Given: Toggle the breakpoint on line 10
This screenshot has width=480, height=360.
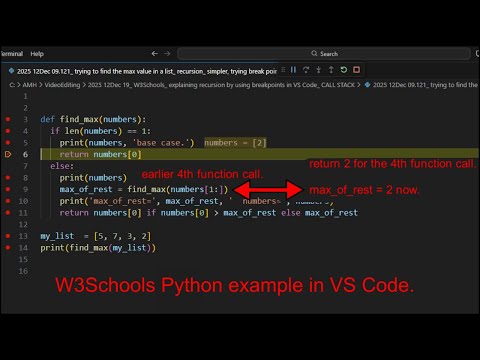Looking at the screenshot, I should (x=8, y=201).
